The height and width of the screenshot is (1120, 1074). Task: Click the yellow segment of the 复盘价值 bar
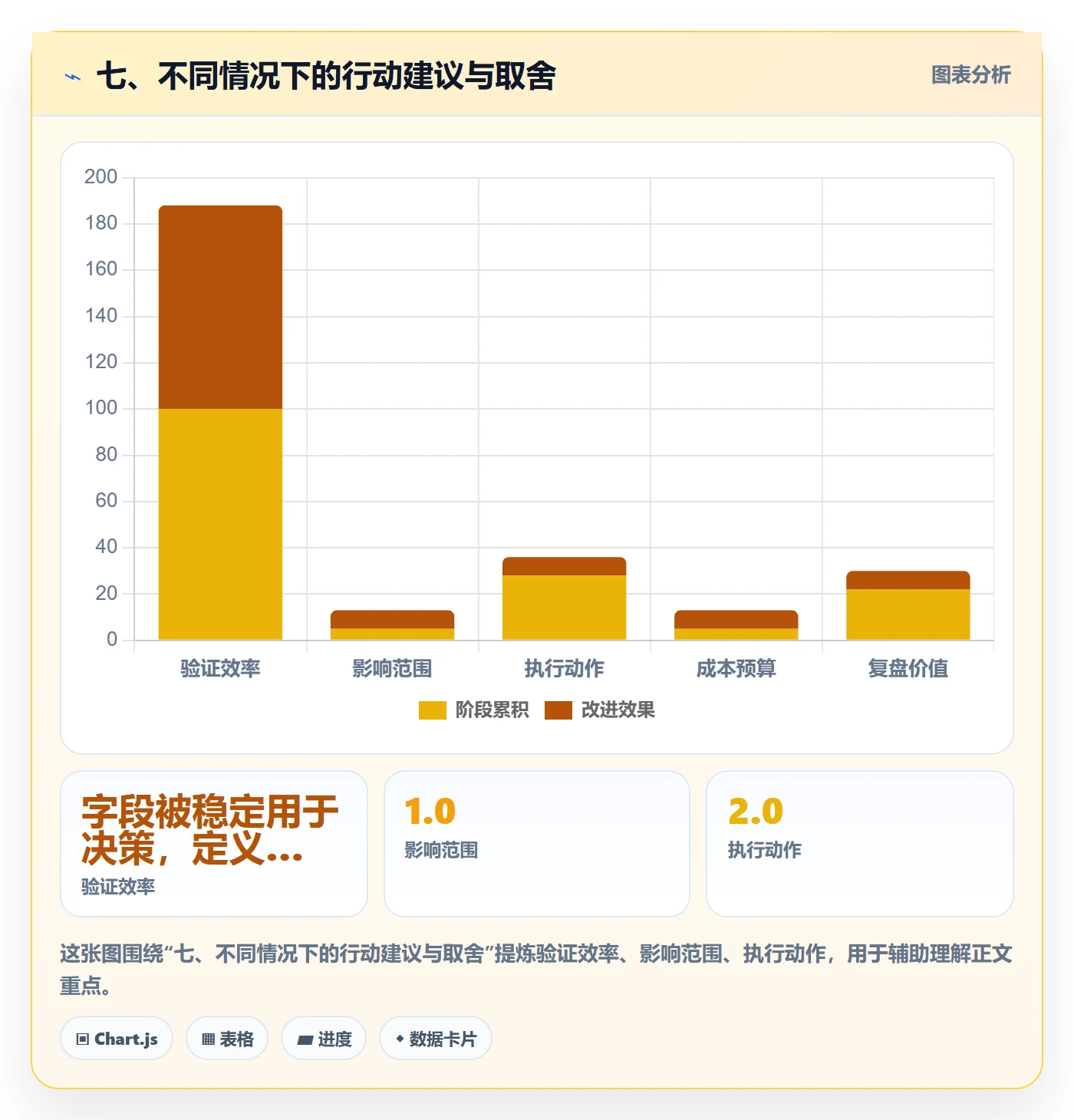(908, 614)
